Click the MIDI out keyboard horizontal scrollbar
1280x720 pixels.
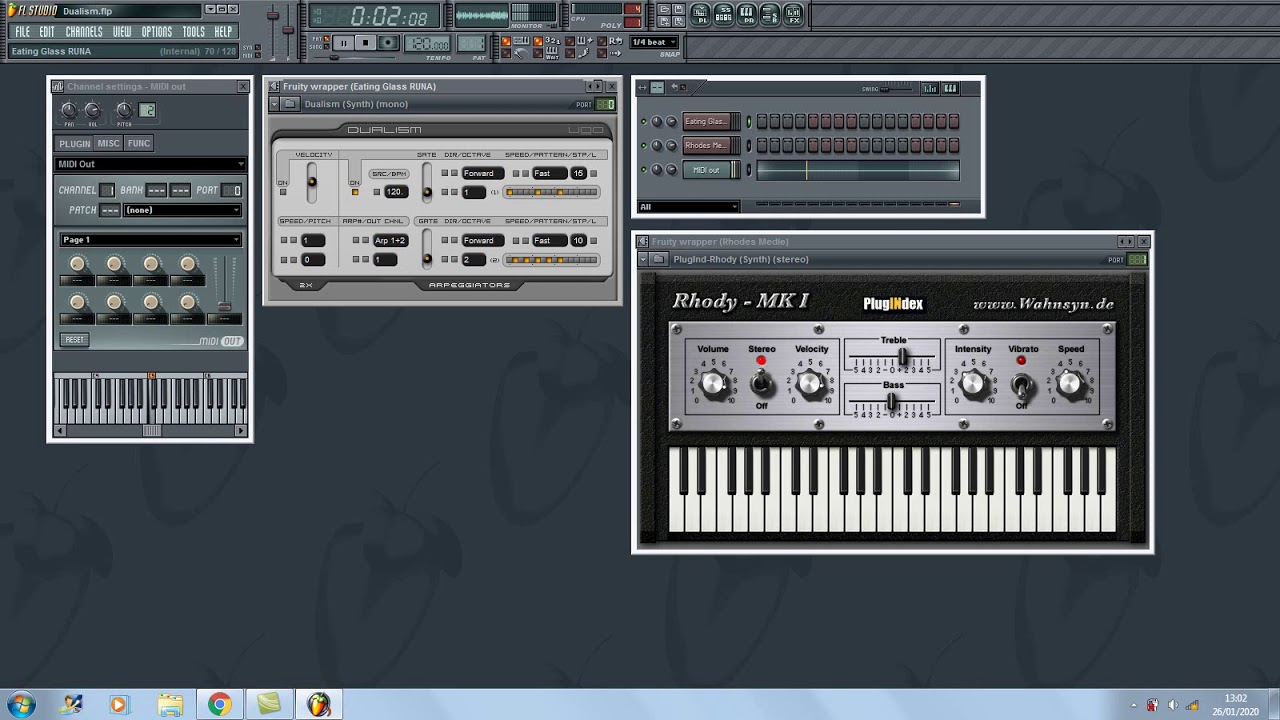pos(150,431)
